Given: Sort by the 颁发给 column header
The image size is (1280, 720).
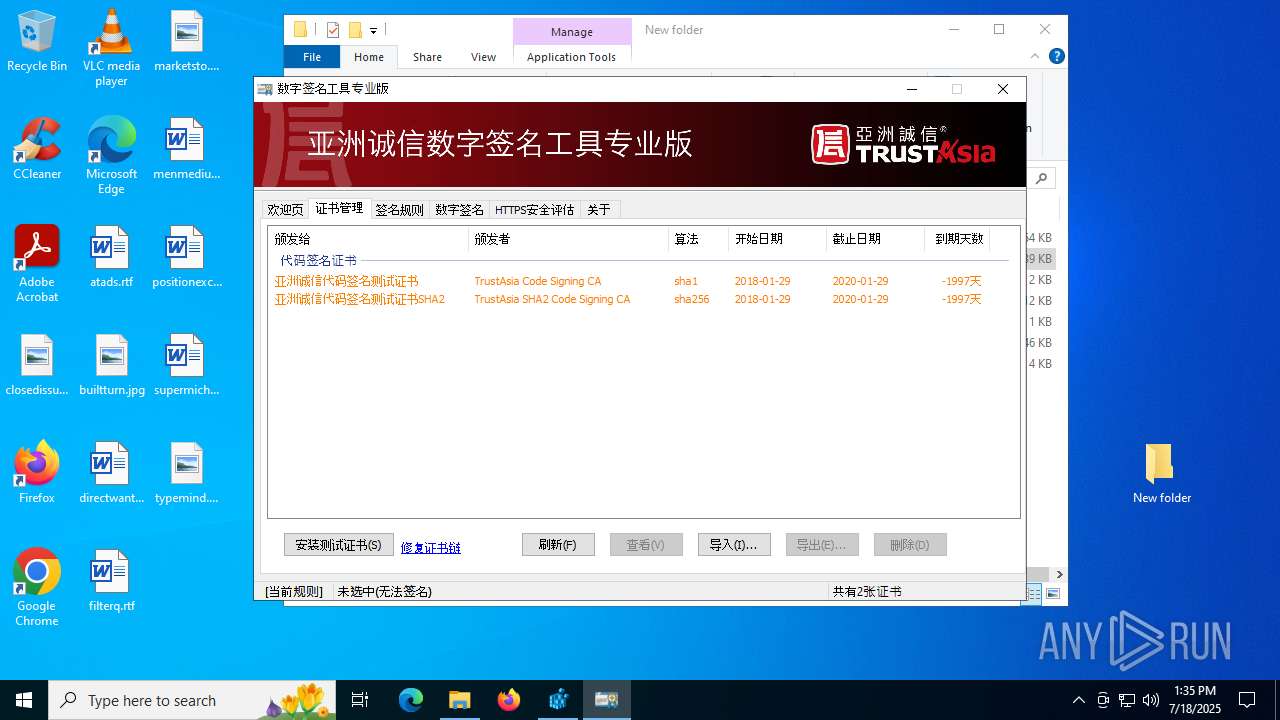Looking at the screenshot, I should pyautogui.click(x=368, y=239).
